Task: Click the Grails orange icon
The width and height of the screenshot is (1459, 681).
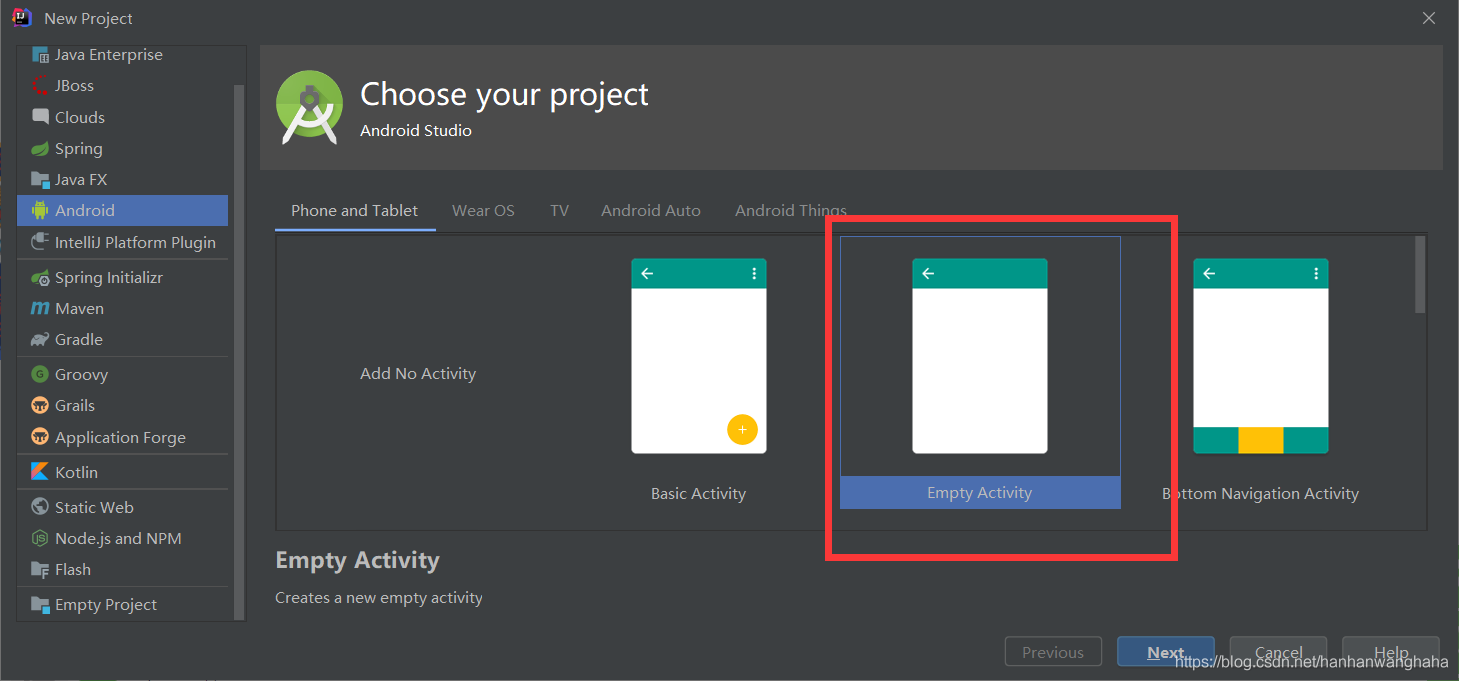Action: pyautogui.click(x=40, y=406)
